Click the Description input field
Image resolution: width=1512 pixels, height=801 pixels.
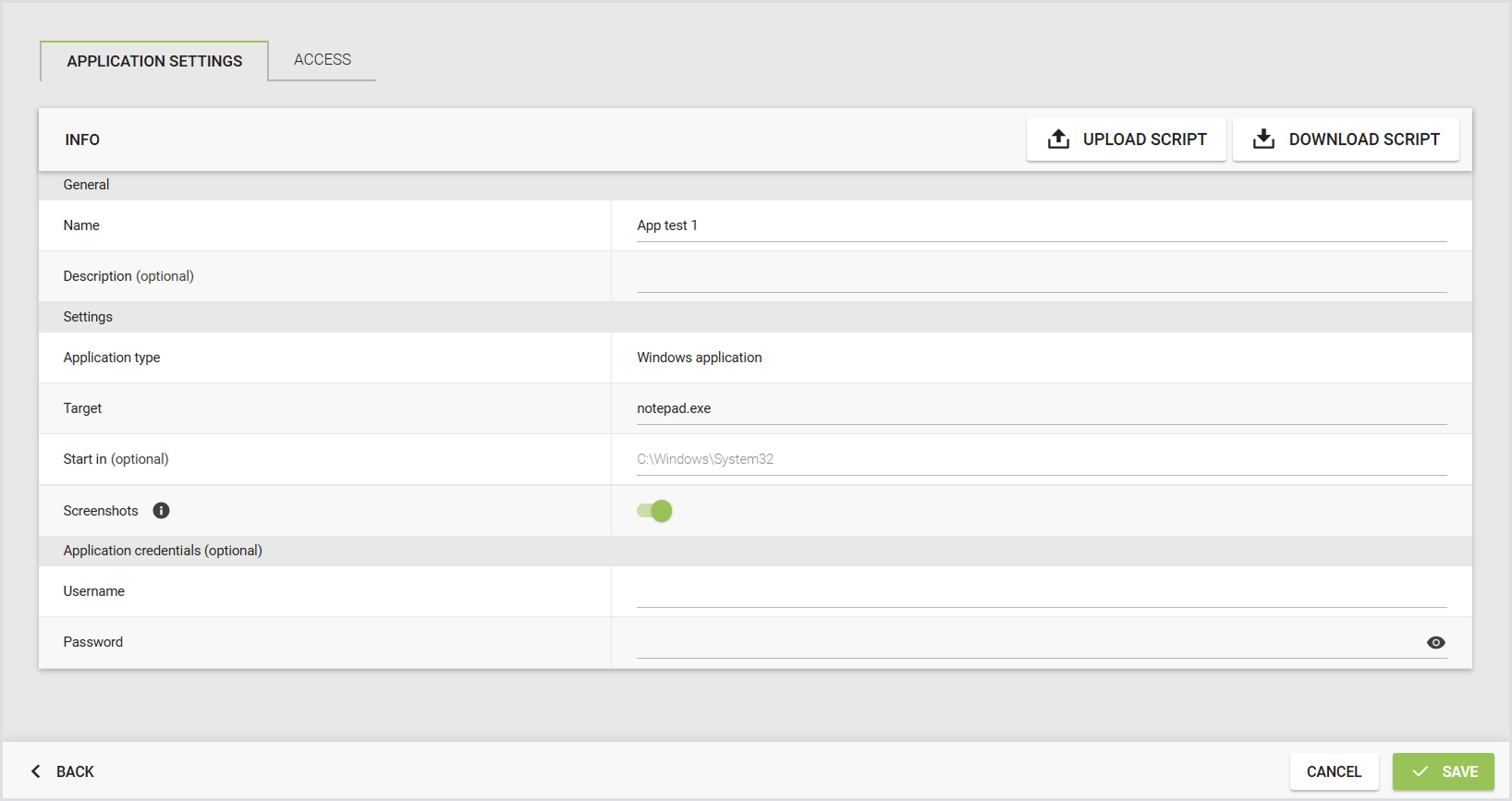point(1042,276)
